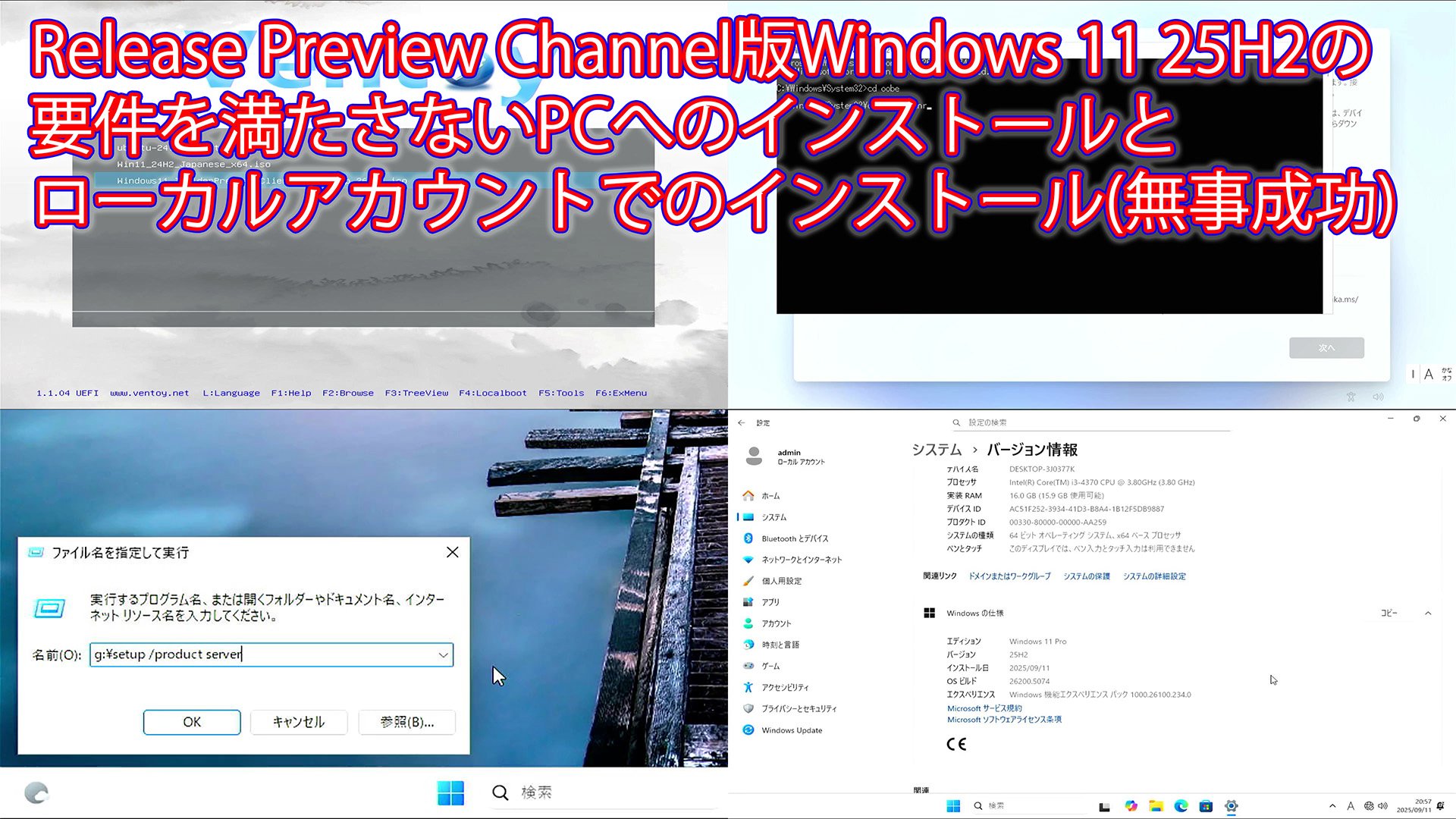Screen dimensions: 1456x819
Task: Expand the Run dialog command history dropdown
Action: coord(443,655)
